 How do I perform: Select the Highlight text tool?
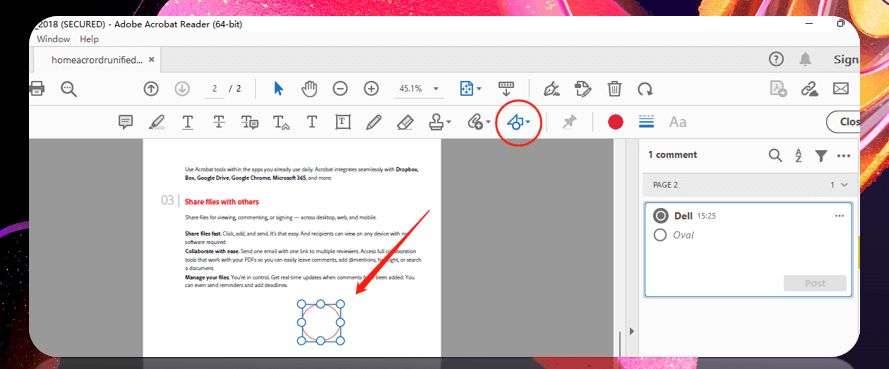(x=156, y=122)
